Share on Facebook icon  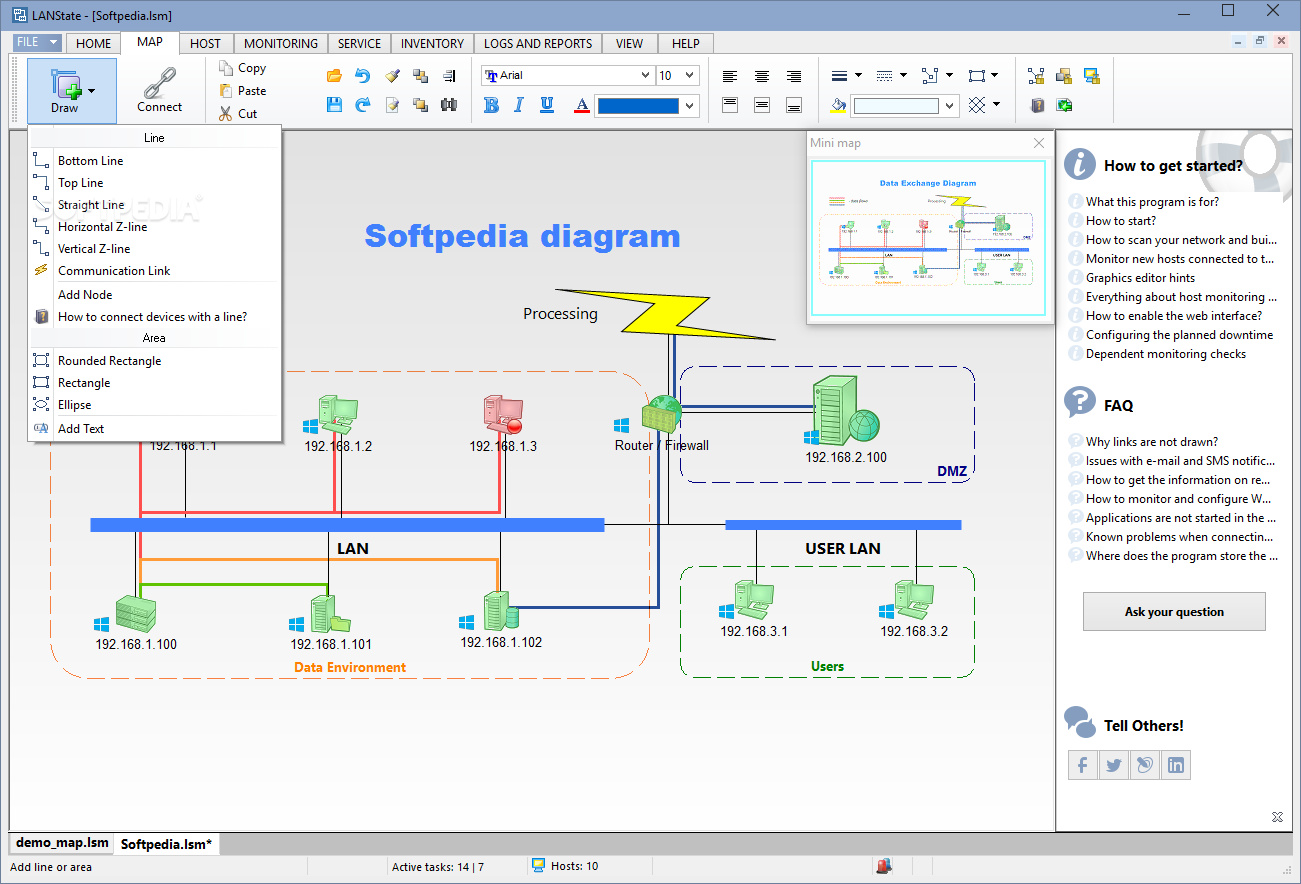click(x=1083, y=765)
